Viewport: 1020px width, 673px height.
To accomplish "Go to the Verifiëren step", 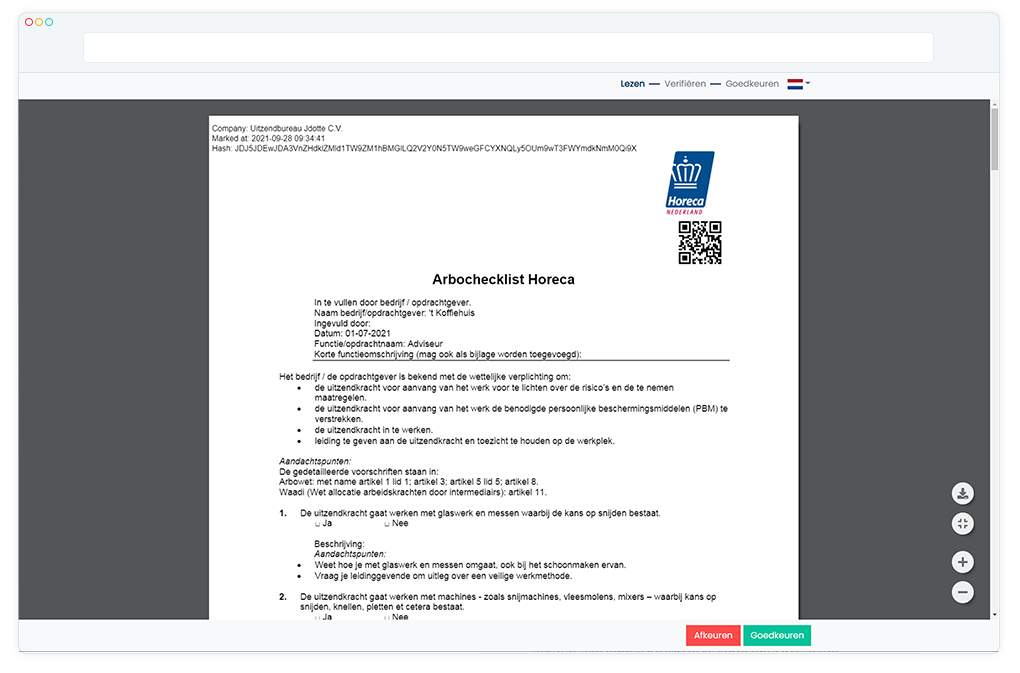I will [685, 84].
